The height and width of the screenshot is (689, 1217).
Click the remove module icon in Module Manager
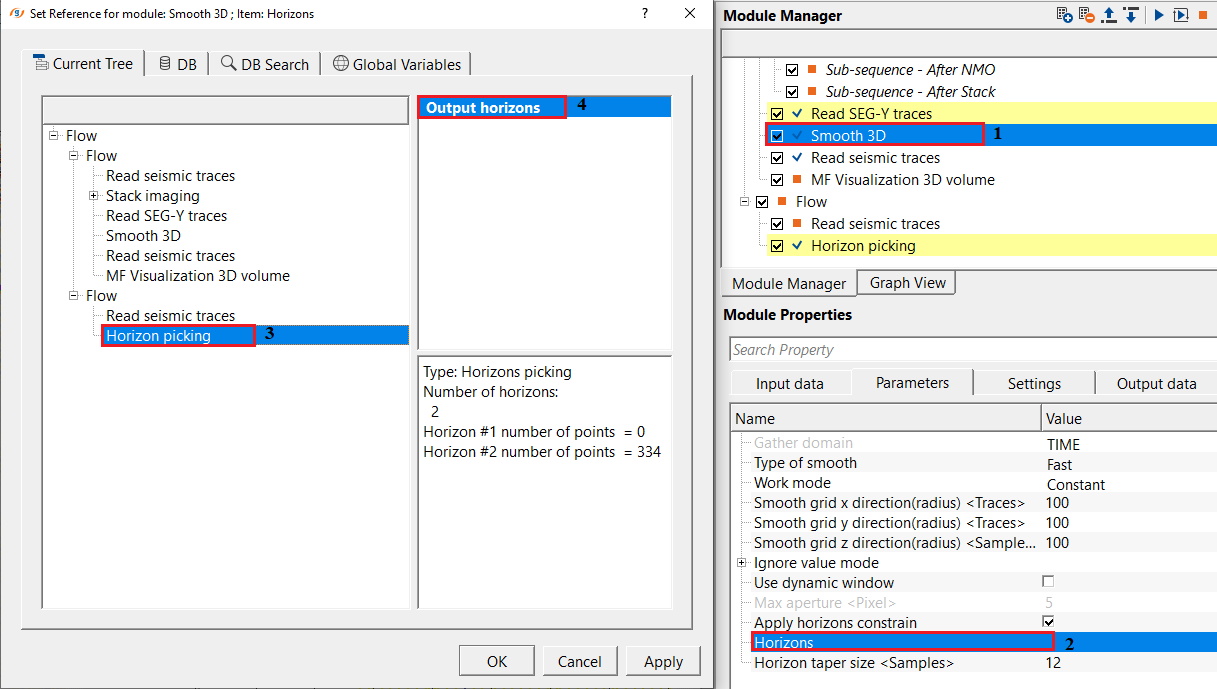(x=1087, y=15)
